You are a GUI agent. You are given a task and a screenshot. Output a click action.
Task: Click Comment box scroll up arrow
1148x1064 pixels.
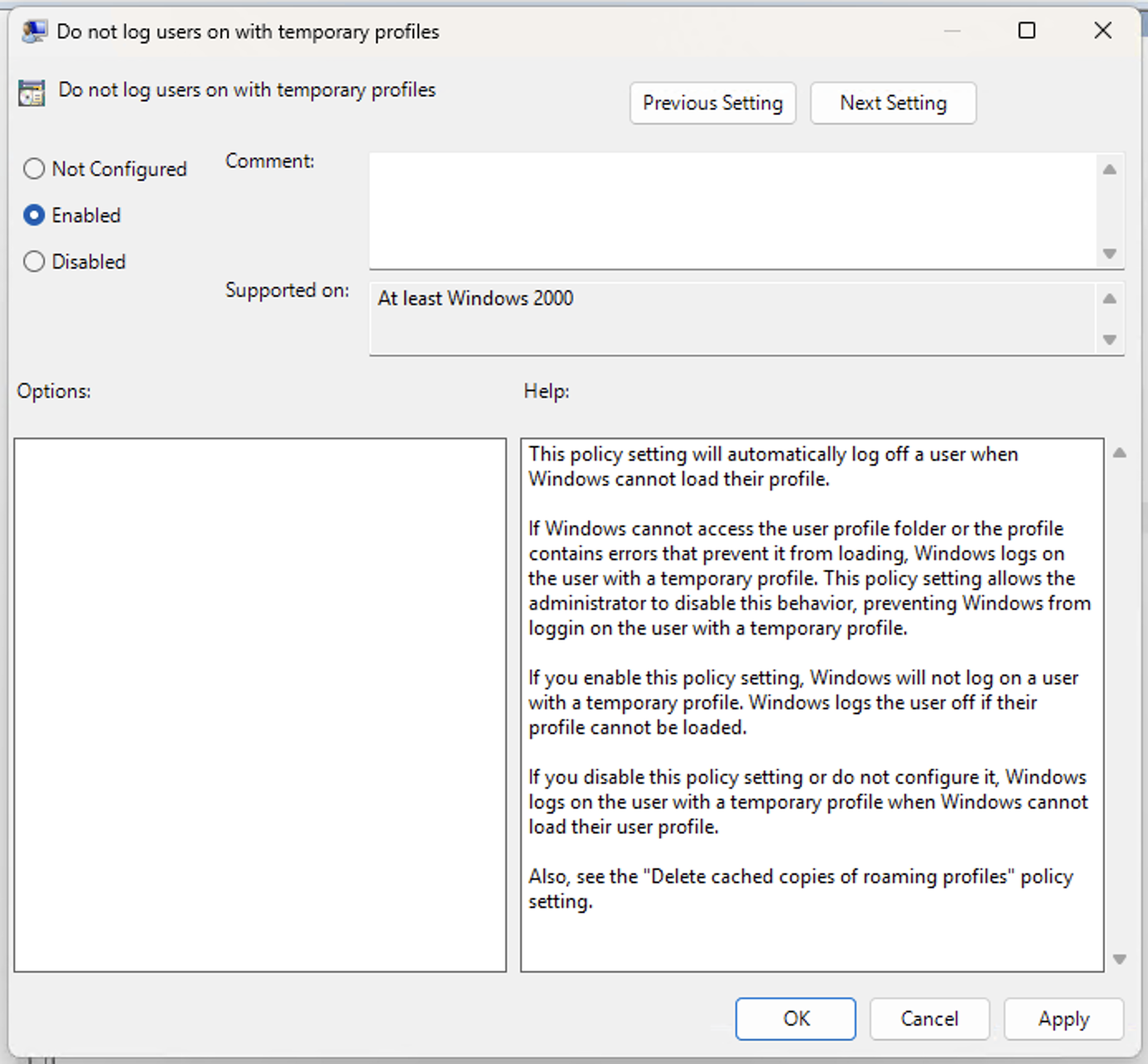1110,170
